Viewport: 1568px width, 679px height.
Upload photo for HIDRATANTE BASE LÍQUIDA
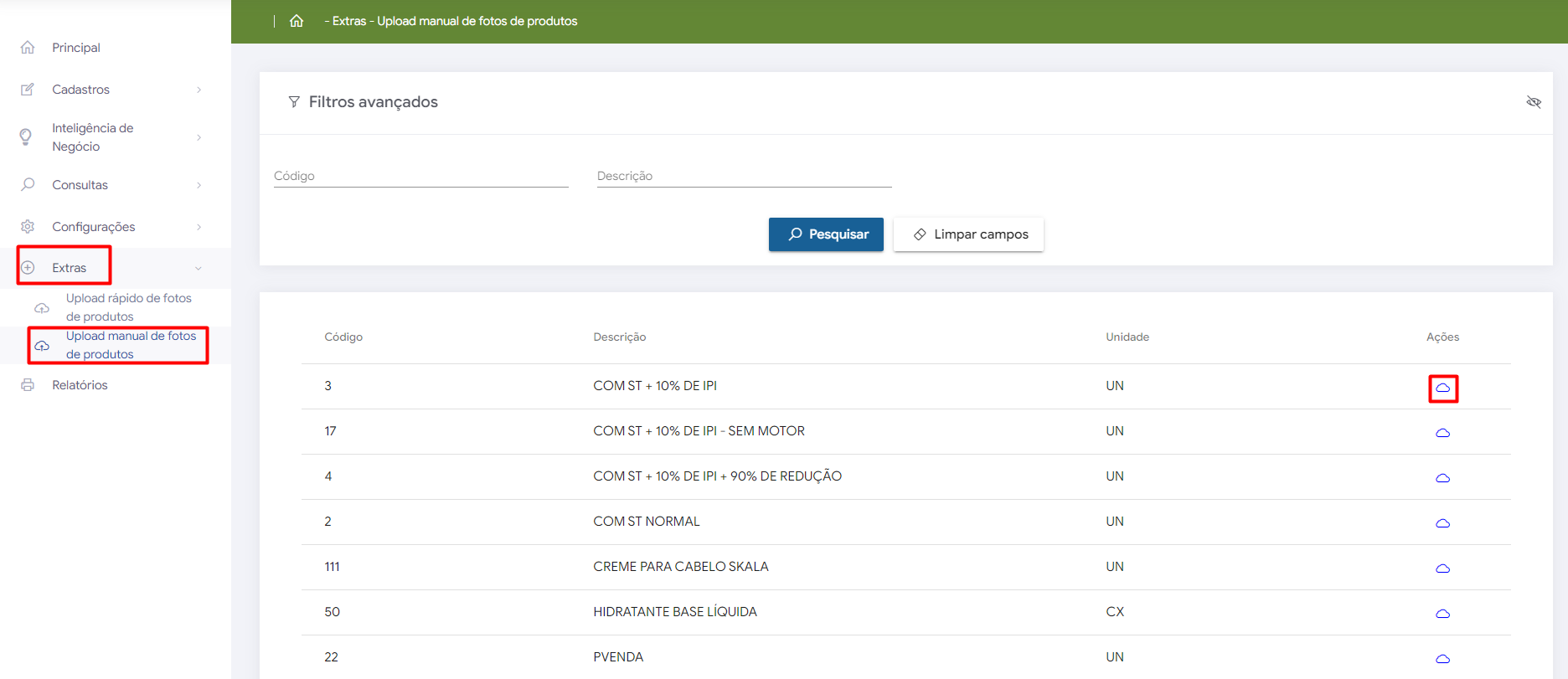(x=1442, y=614)
